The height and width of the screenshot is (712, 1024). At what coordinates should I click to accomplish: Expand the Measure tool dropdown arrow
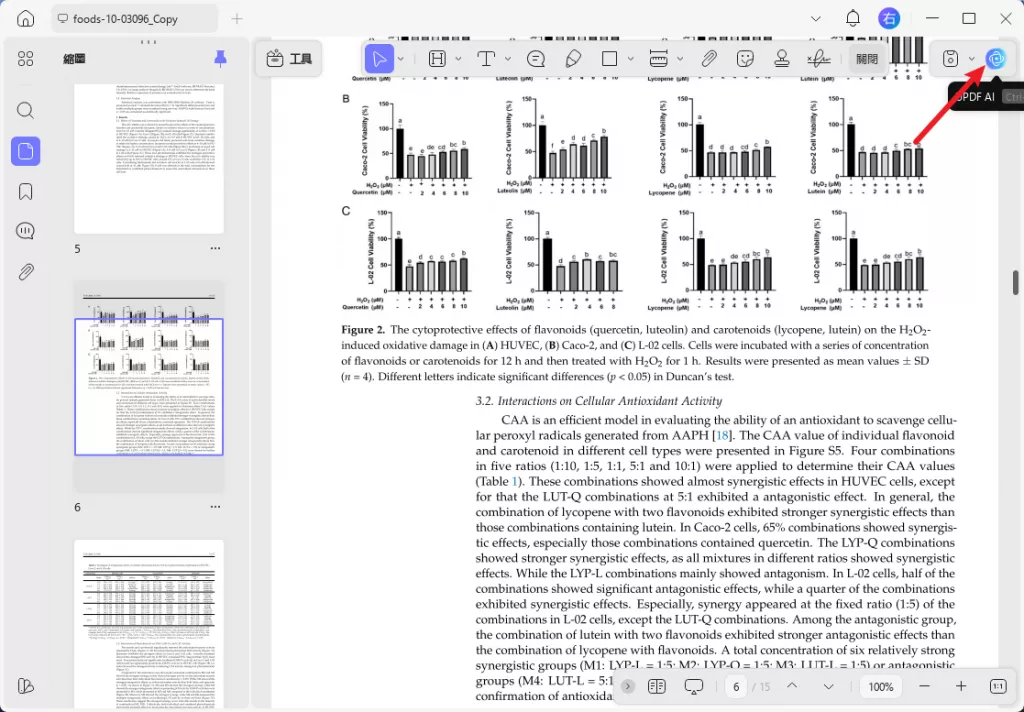[680, 59]
